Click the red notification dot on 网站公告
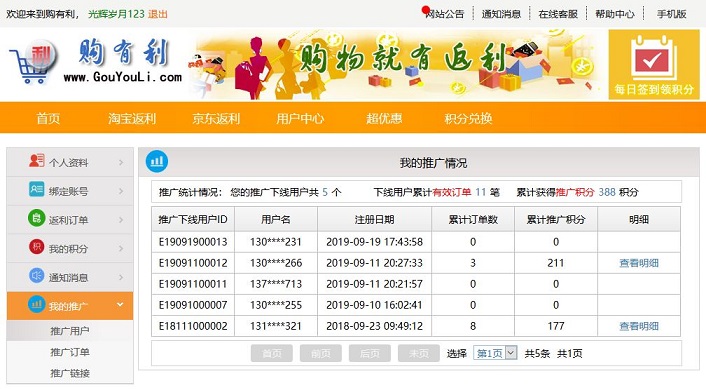This screenshot has height=390, width=706. [x=425, y=9]
